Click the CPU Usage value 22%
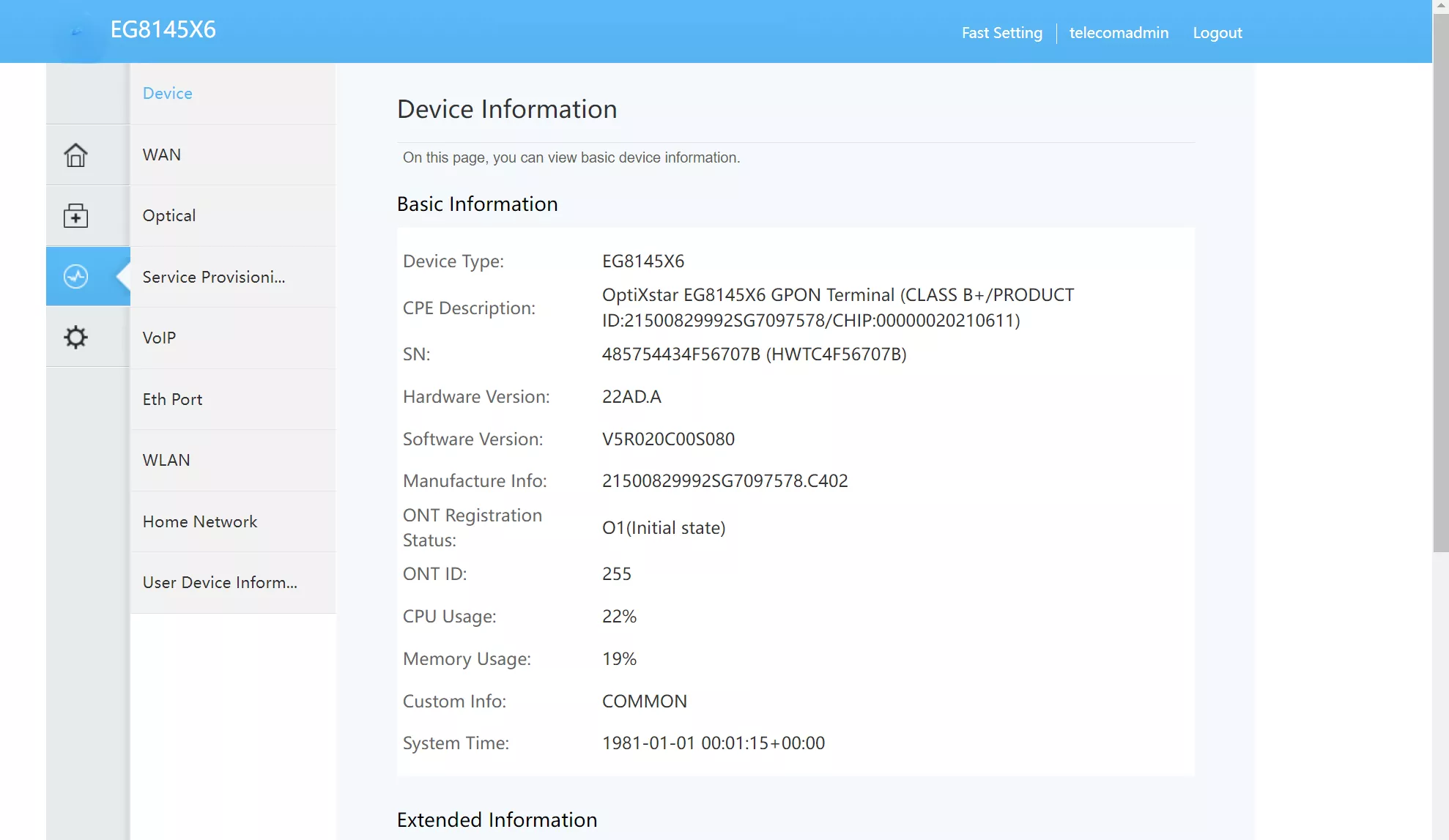 coord(619,616)
